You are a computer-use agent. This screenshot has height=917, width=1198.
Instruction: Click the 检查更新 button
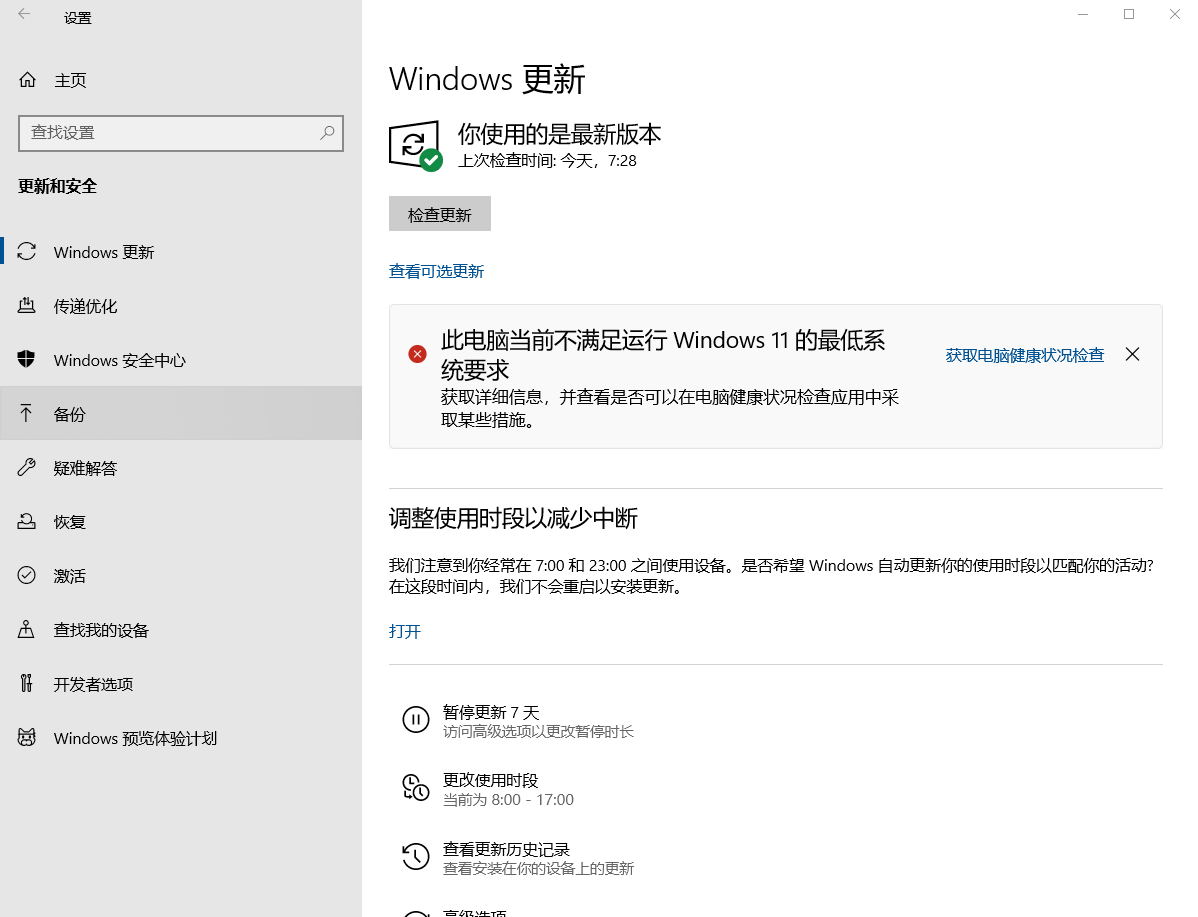point(440,214)
